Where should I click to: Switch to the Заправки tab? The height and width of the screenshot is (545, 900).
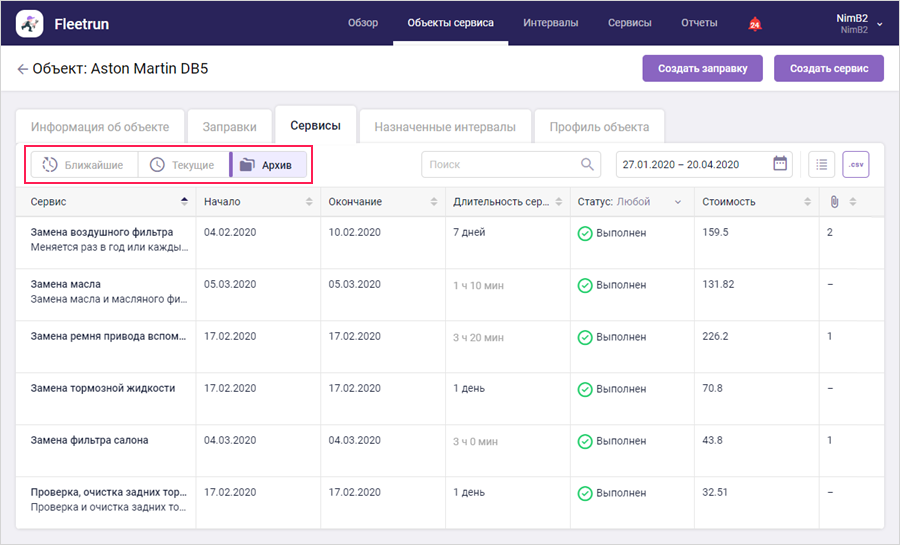pos(230,127)
